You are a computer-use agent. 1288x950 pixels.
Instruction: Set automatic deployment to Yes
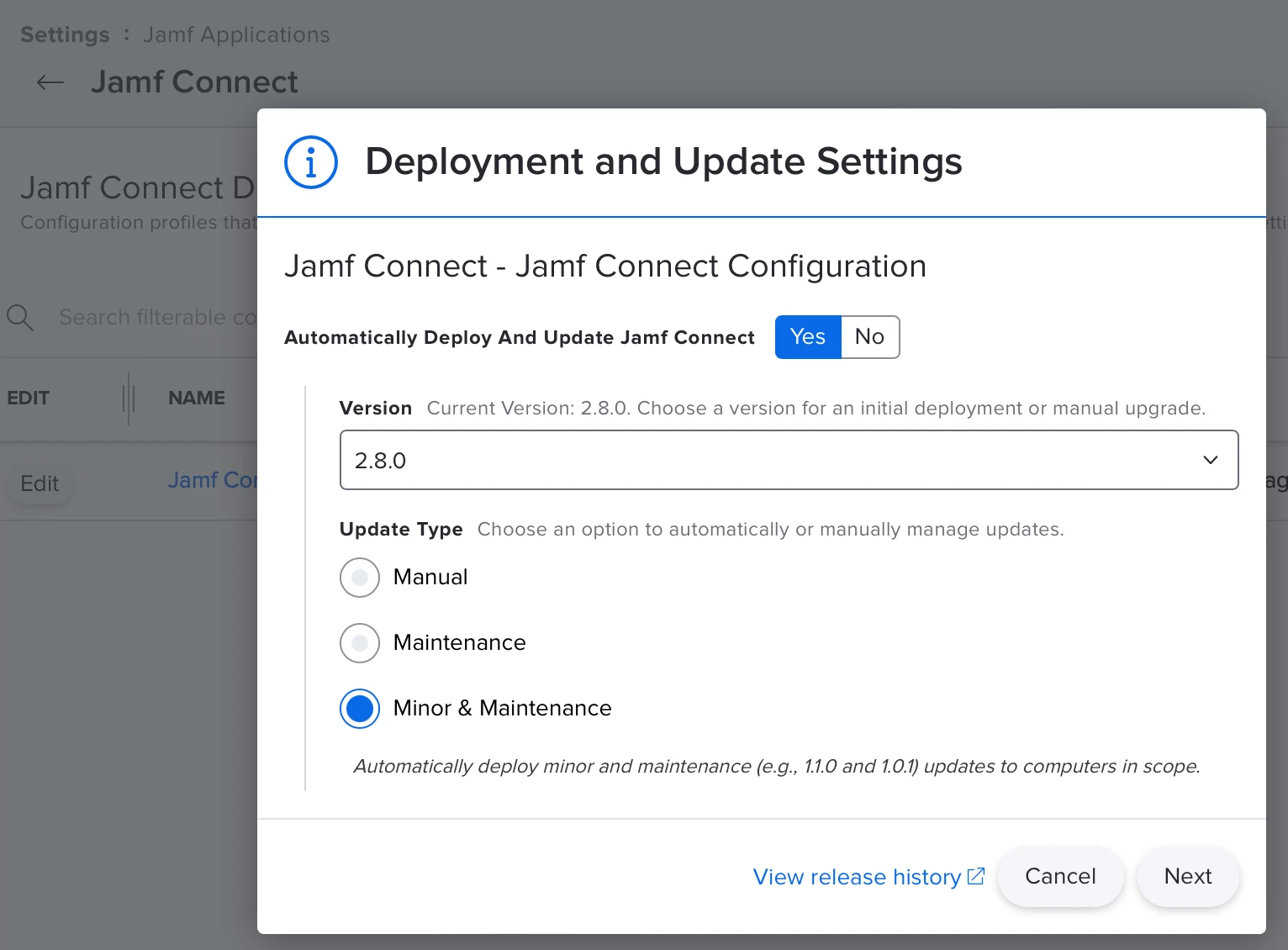point(808,337)
